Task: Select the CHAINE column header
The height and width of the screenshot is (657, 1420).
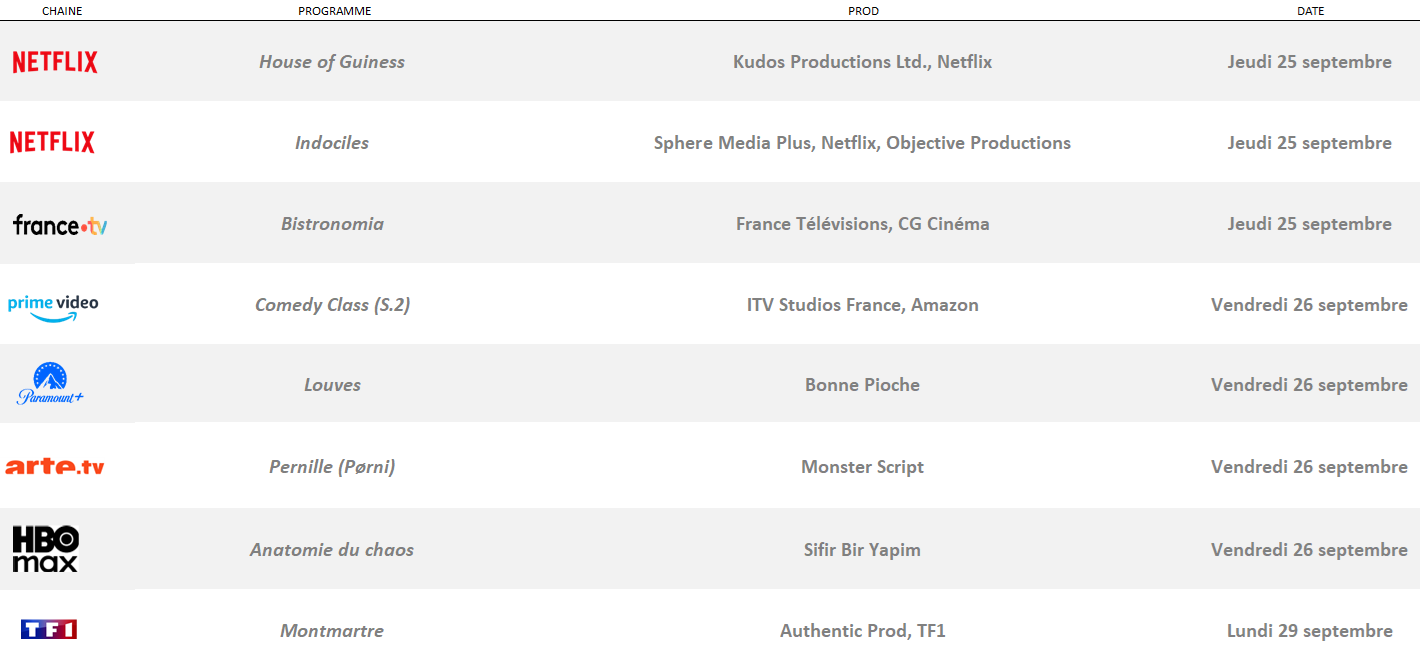Action: pyautogui.click(x=62, y=11)
